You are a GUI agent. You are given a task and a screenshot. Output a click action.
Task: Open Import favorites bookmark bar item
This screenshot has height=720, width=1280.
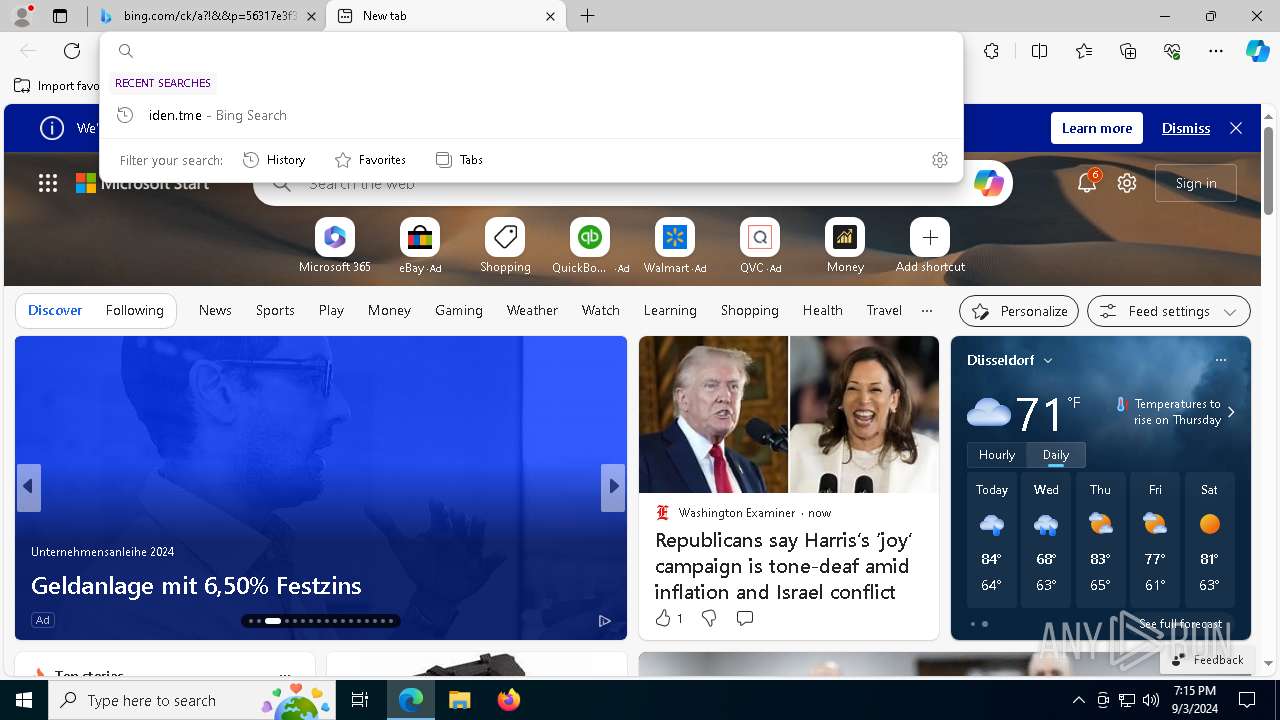57,86
